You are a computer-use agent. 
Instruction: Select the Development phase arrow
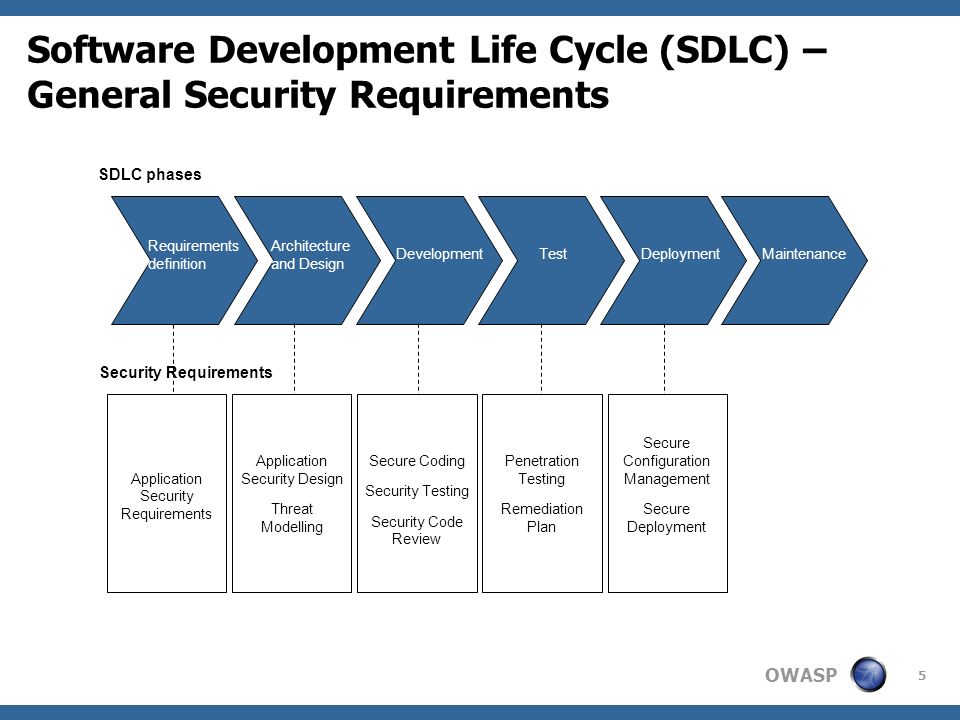tap(429, 260)
